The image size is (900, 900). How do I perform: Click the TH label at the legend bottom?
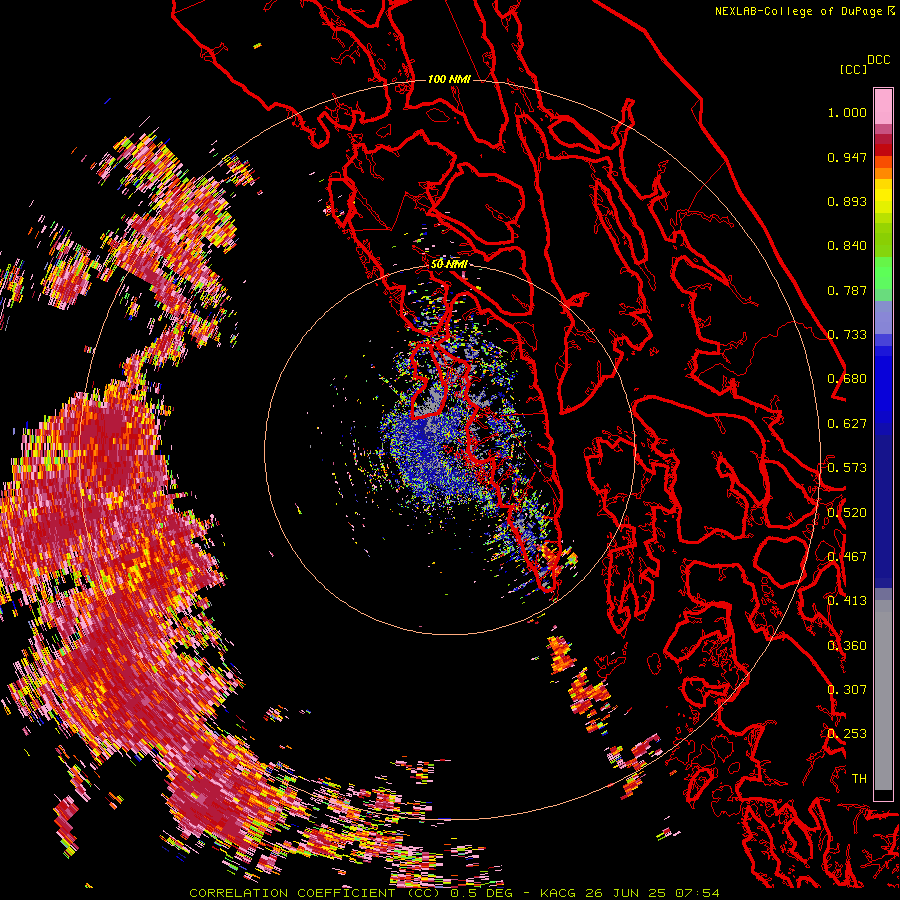[x=859, y=779]
